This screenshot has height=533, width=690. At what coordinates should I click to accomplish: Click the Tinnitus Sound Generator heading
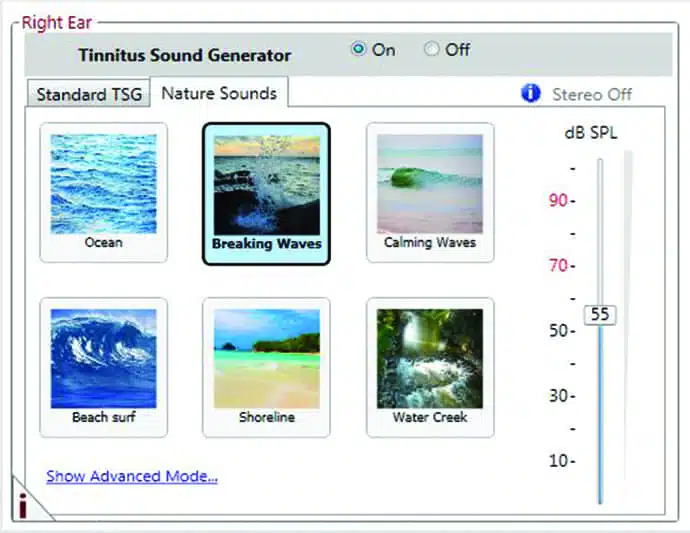185,55
